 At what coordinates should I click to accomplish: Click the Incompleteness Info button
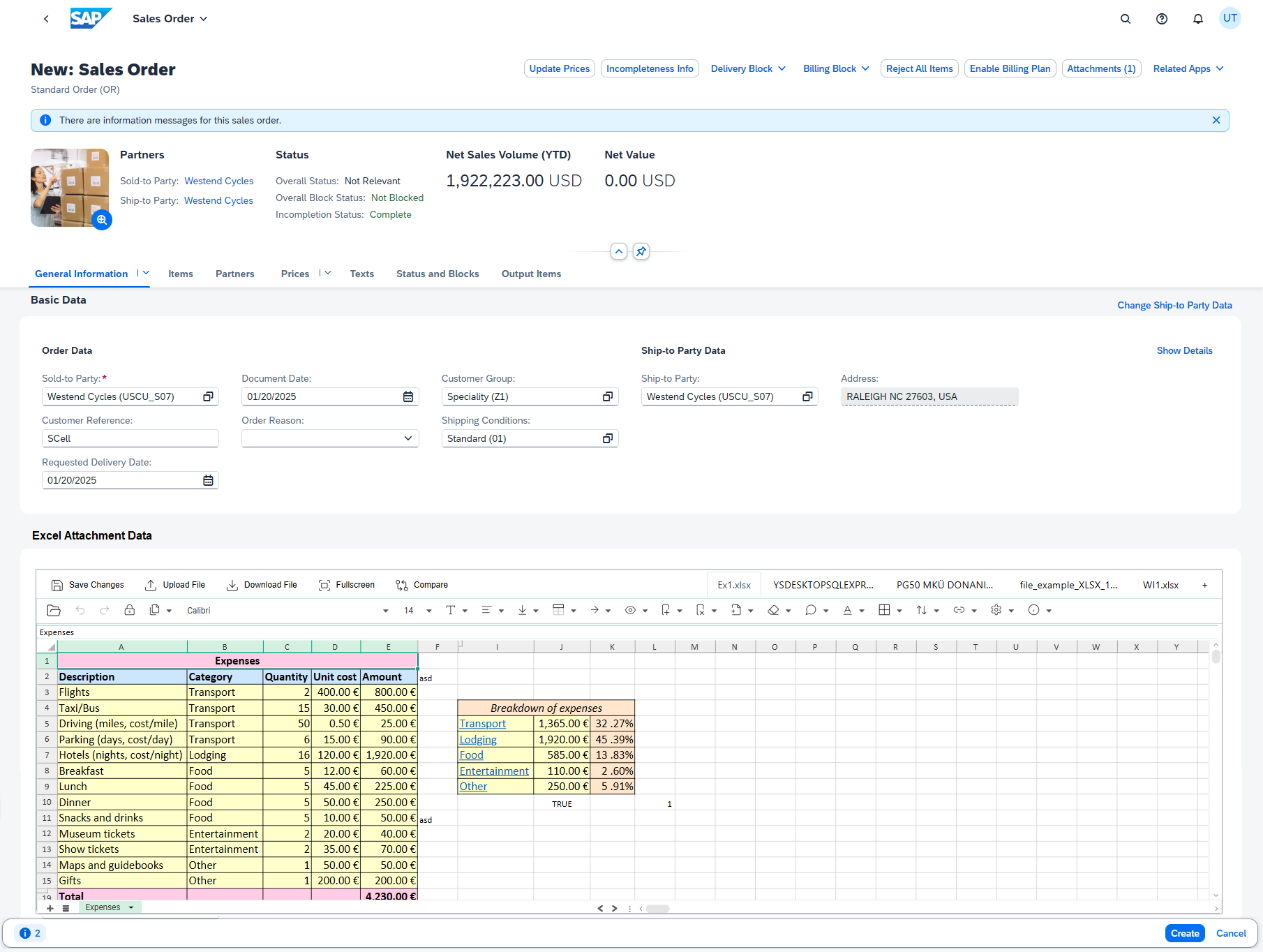tap(650, 68)
